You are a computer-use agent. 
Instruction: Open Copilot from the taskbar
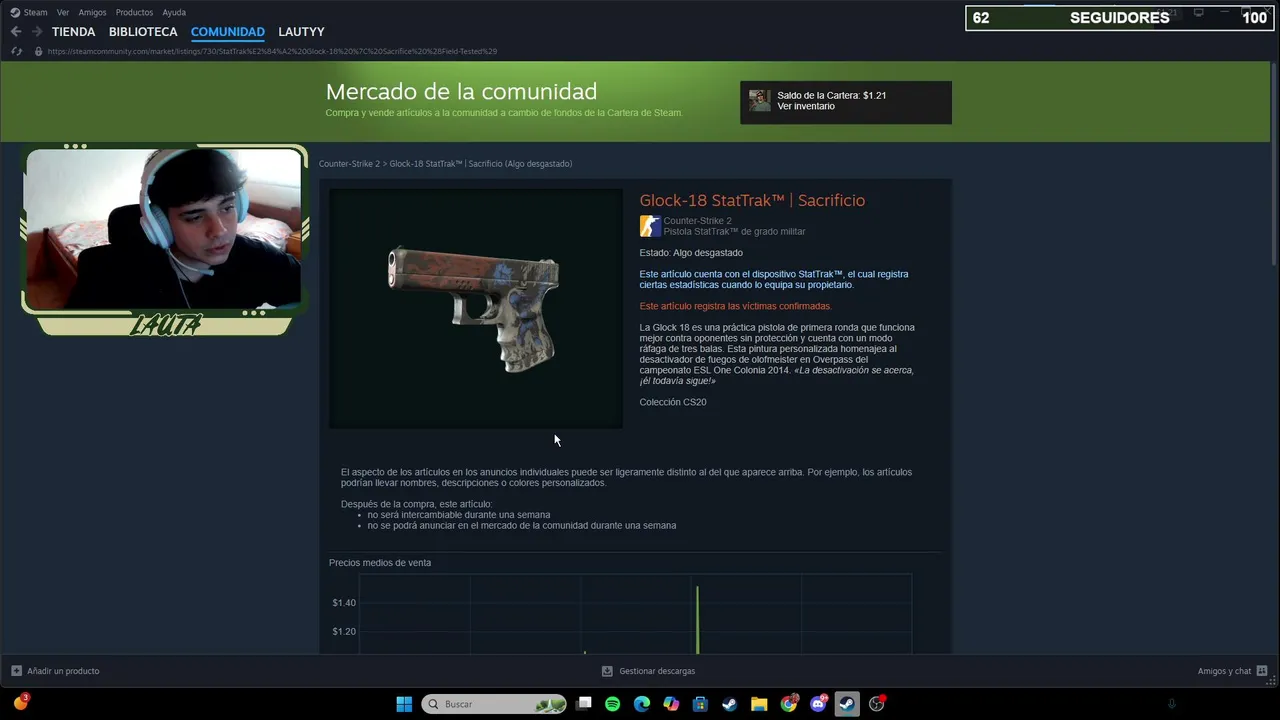pyautogui.click(x=671, y=704)
